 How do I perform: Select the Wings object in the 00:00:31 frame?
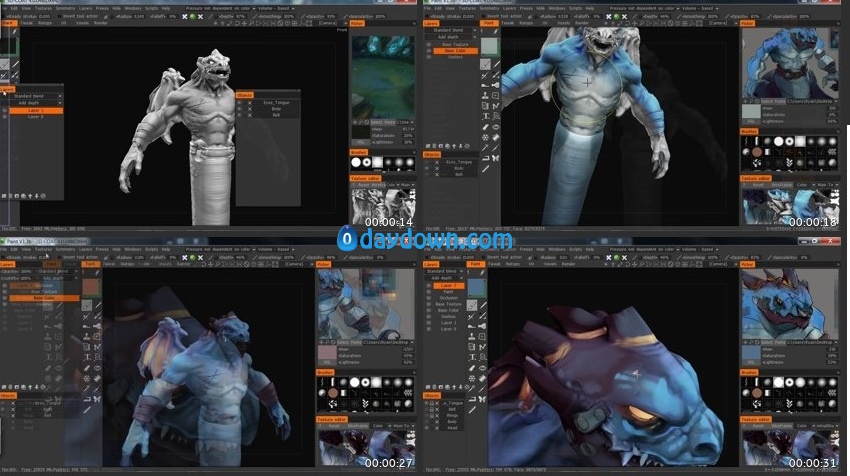[x=452, y=415]
